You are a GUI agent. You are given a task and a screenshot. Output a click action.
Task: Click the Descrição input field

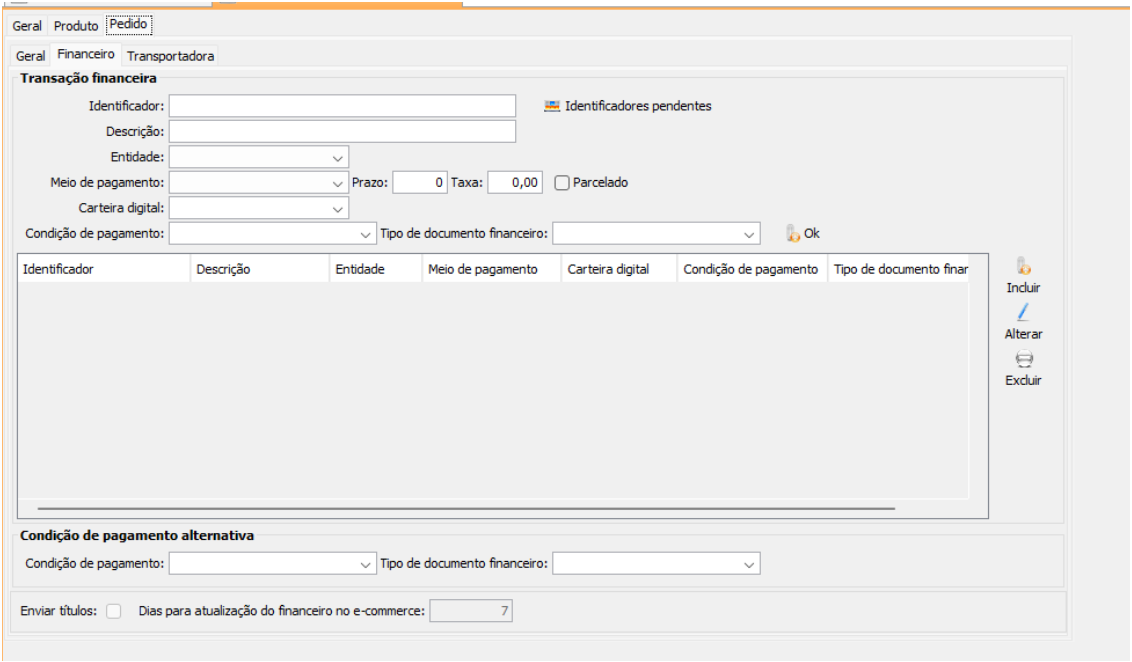(x=342, y=132)
